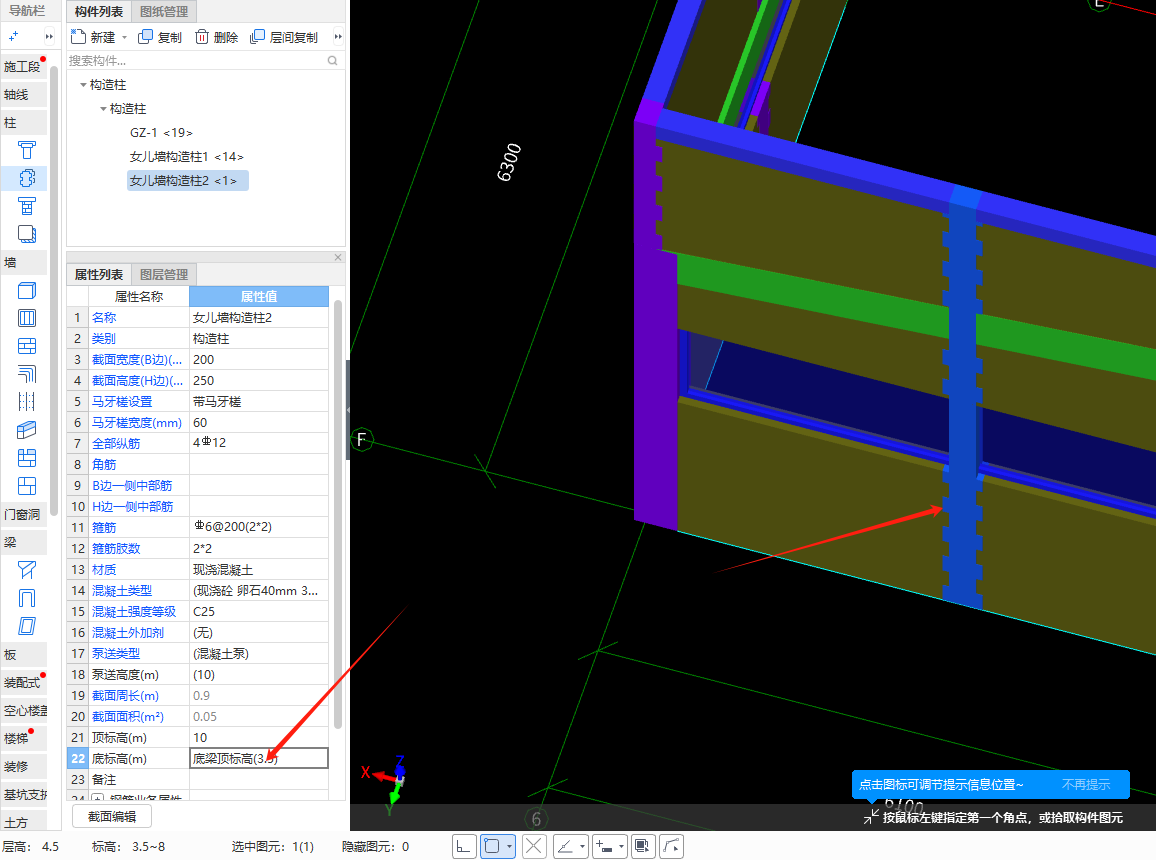Open 施工段 navigation category
This screenshot has width=1156, height=860.
24,66
